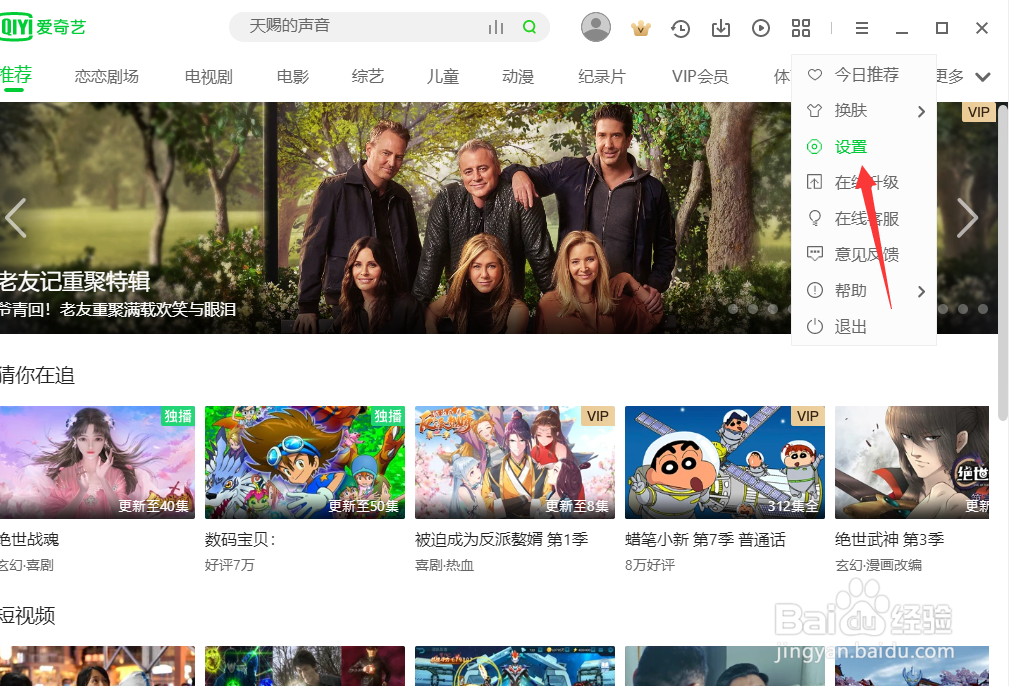Screen dimensions: 1009x686
Task: Switch to VIP会员 tab
Action: (x=700, y=77)
